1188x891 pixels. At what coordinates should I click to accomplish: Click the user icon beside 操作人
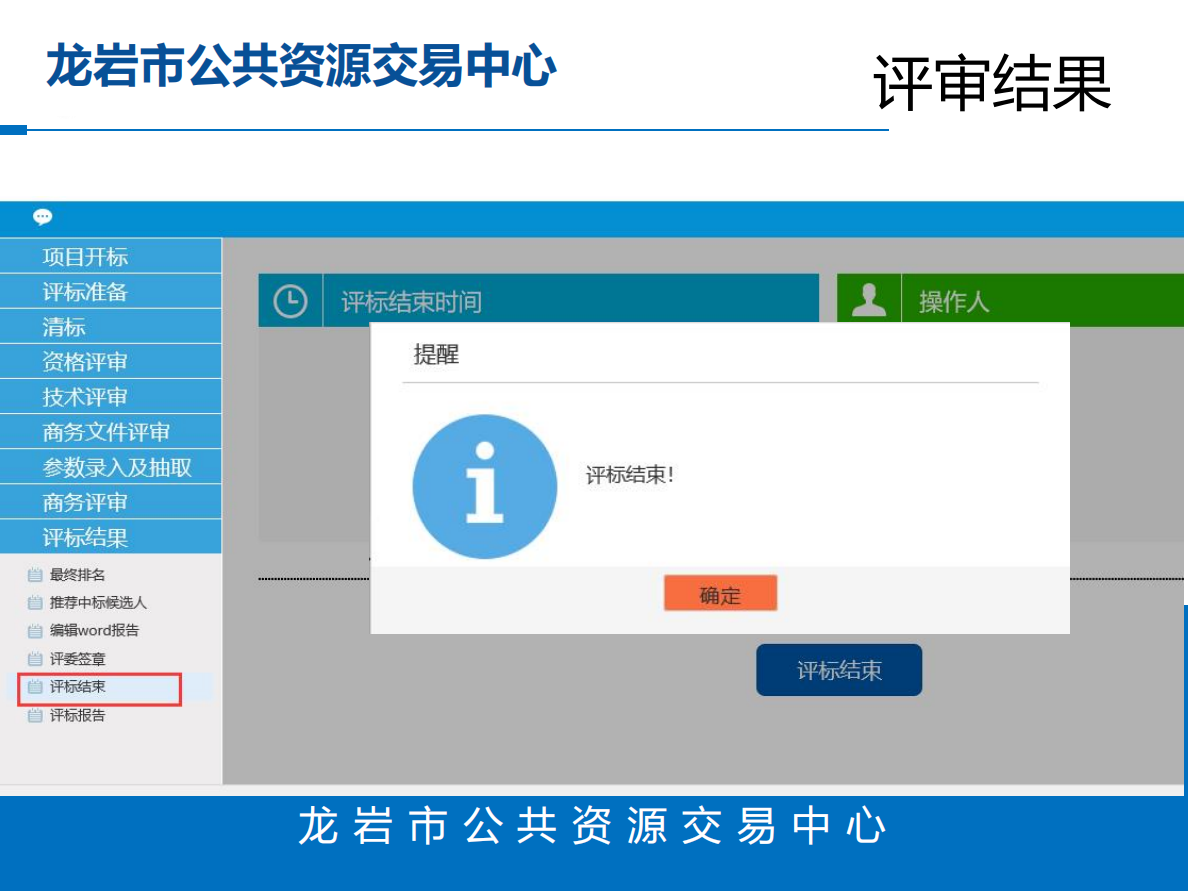pyautogui.click(x=869, y=300)
